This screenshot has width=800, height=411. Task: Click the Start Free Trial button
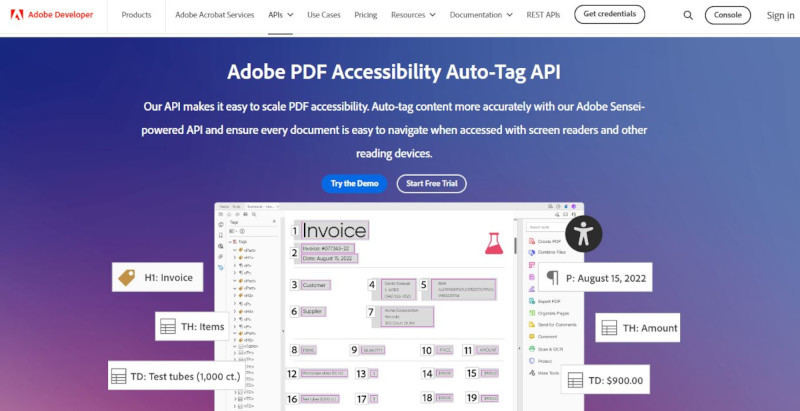tap(432, 184)
